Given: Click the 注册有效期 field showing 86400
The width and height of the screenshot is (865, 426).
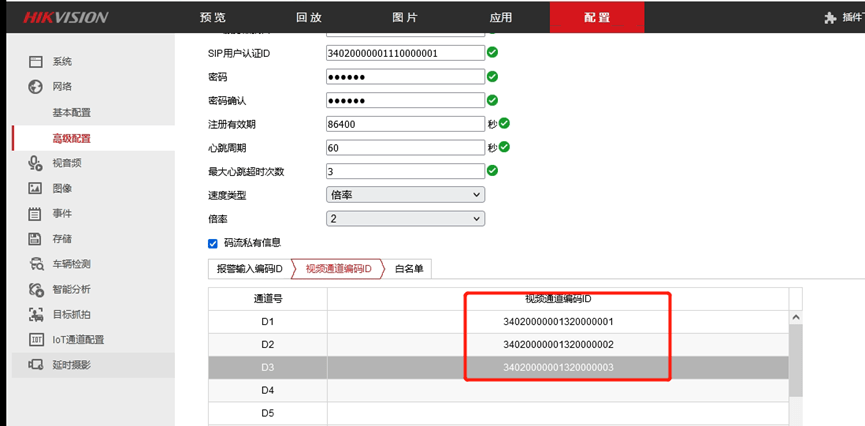Looking at the screenshot, I should 405,124.
